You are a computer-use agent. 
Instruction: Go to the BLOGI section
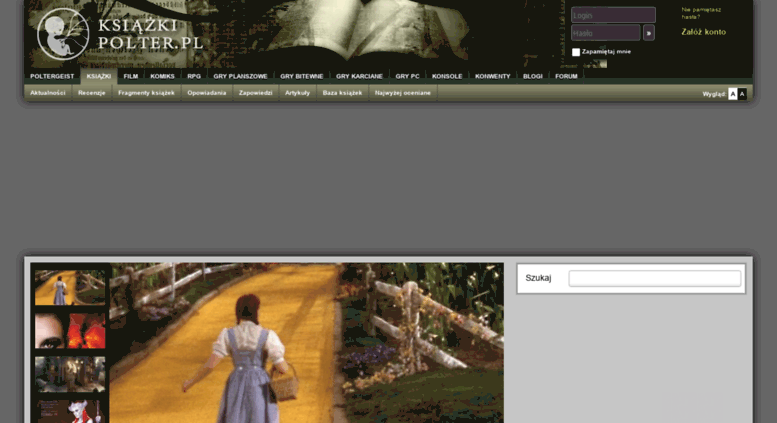[x=533, y=76]
